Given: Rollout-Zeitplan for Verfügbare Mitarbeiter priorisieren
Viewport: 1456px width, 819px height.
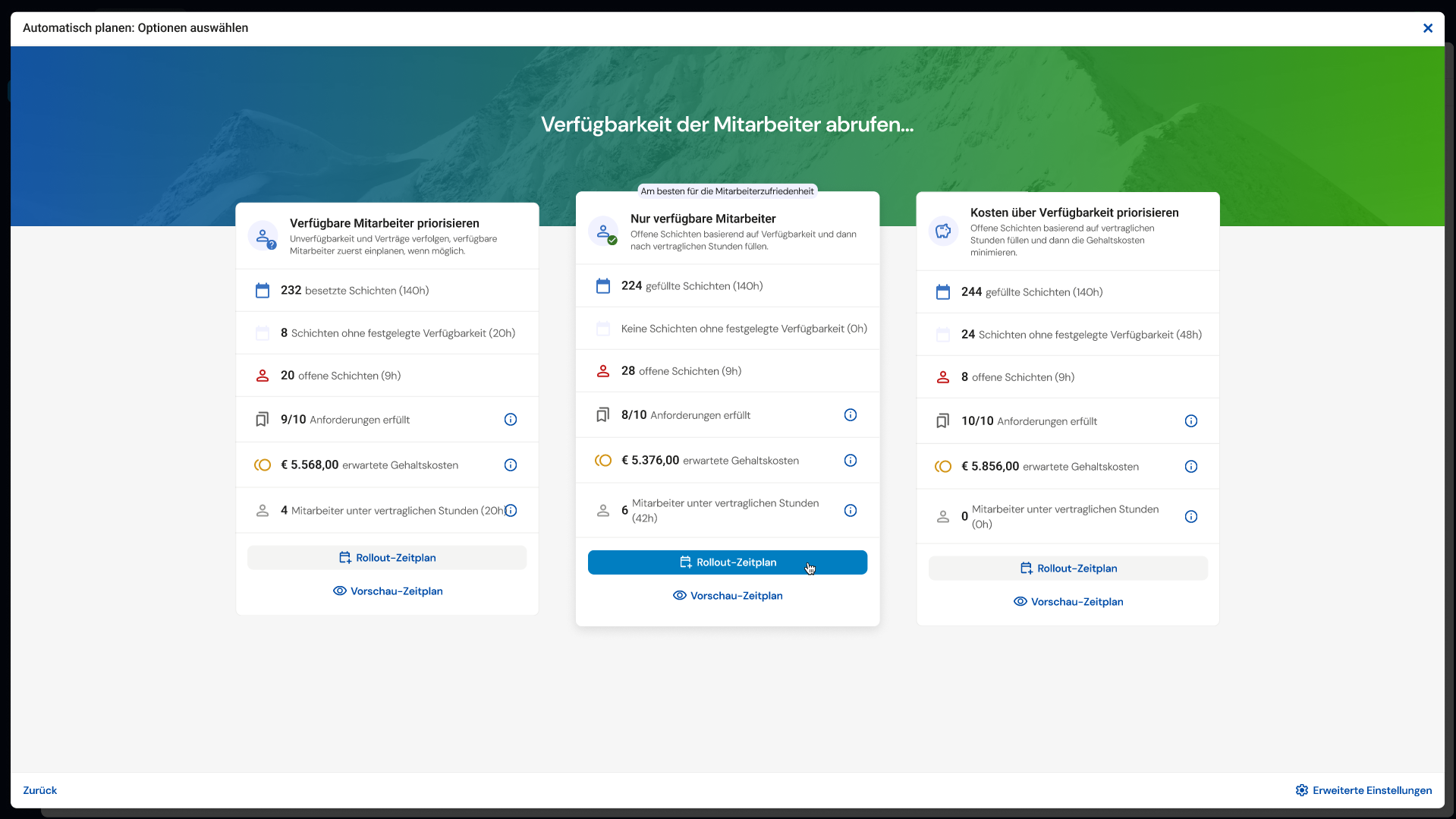Looking at the screenshot, I should click(387, 558).
